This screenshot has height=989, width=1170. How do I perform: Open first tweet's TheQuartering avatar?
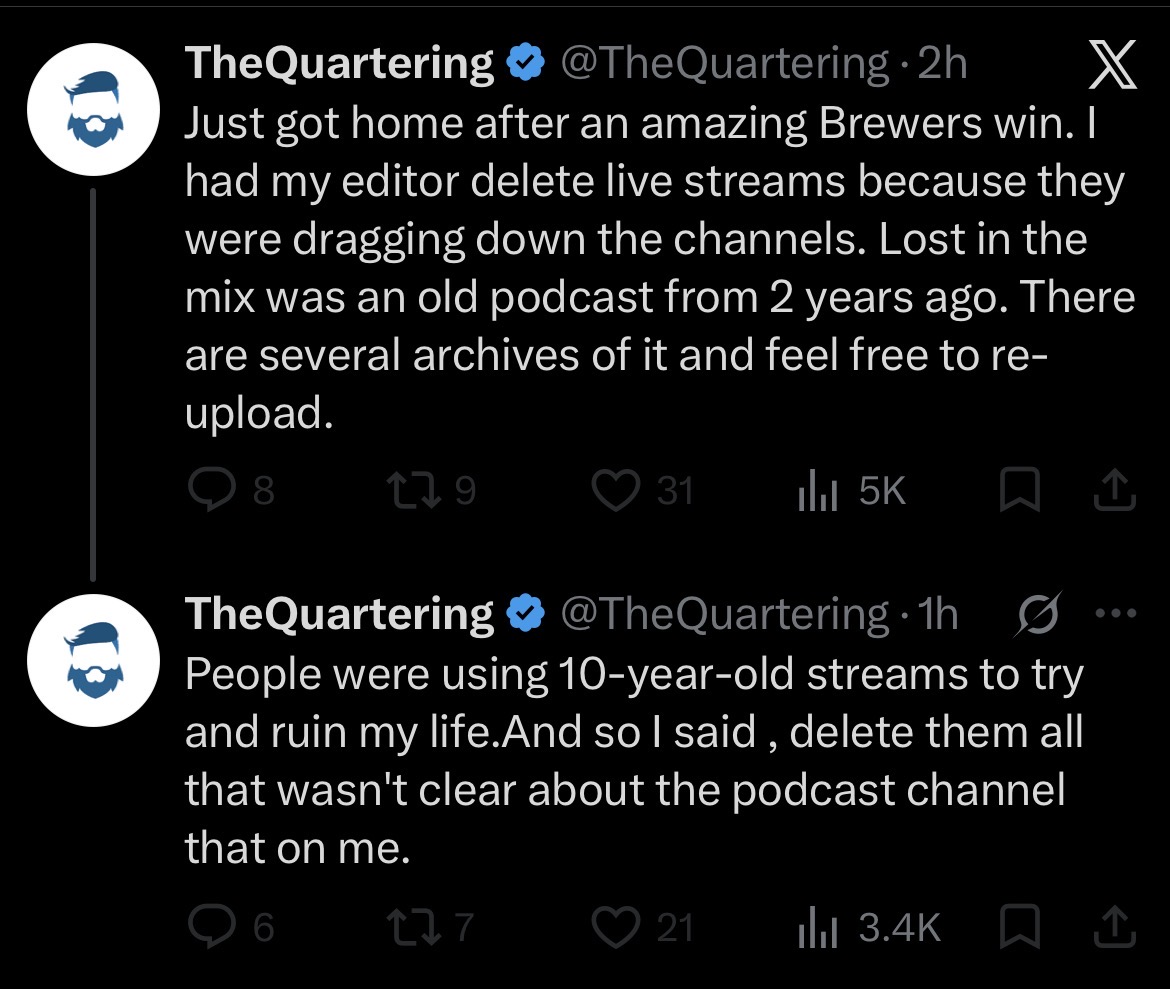click(x=93, y=110)
